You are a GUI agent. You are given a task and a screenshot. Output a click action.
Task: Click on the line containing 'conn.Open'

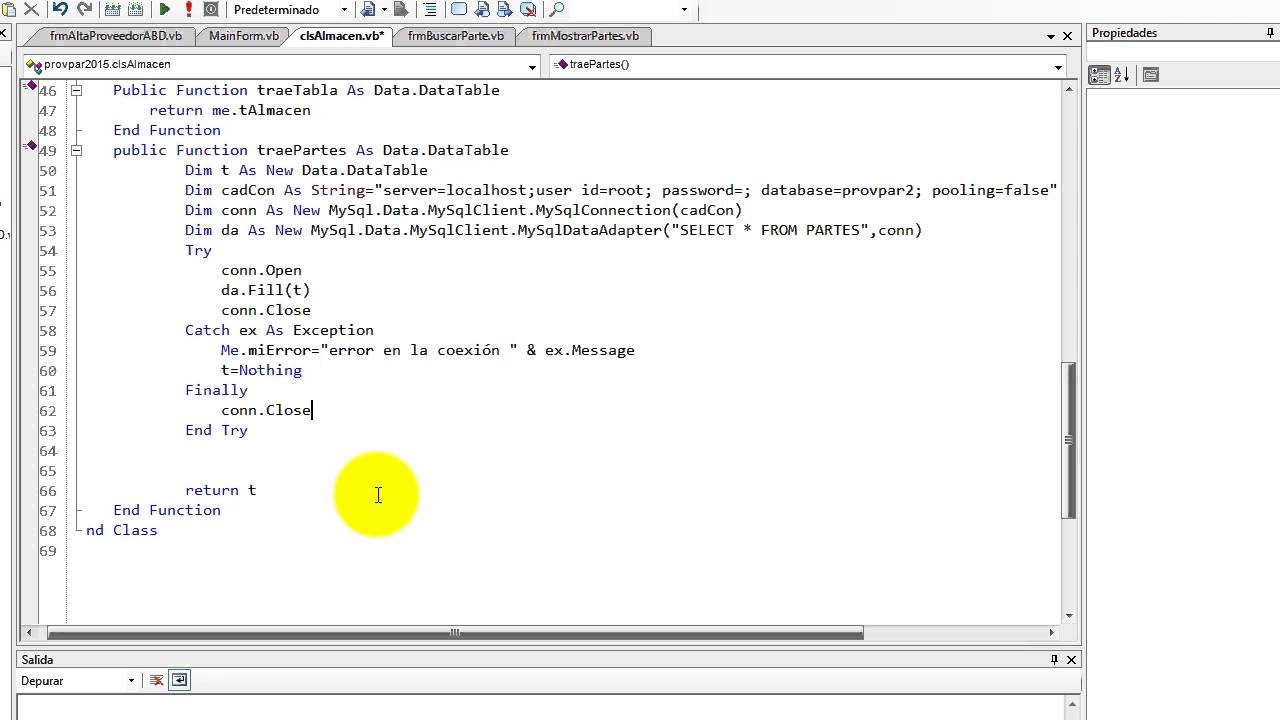[261, 270]
